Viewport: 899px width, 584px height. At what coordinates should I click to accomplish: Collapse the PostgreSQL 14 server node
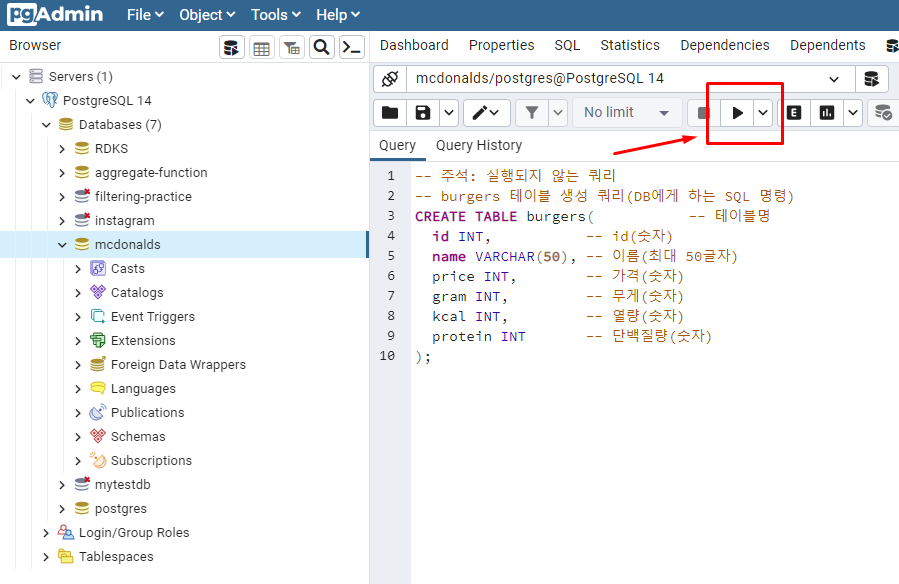pyautogui.click(x=30, y=101)
